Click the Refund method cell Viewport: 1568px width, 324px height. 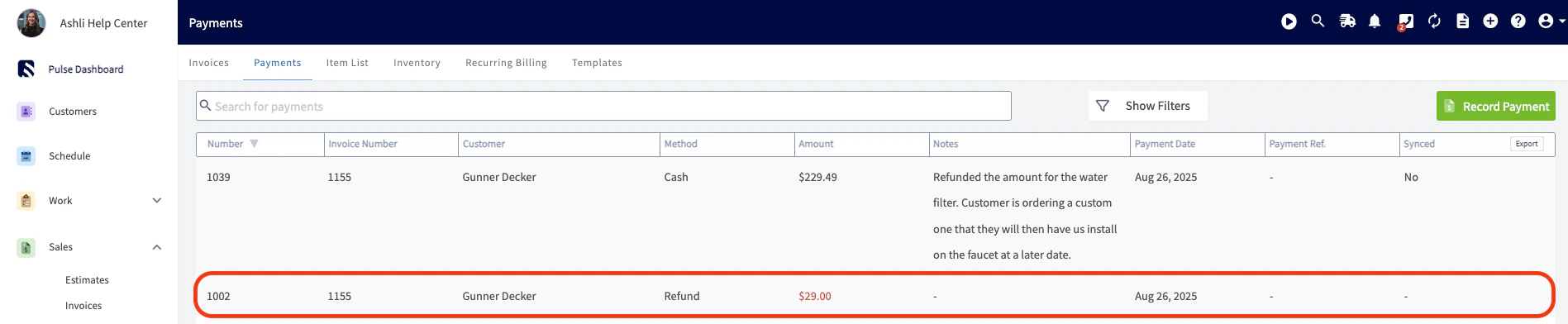pos(682,296)
